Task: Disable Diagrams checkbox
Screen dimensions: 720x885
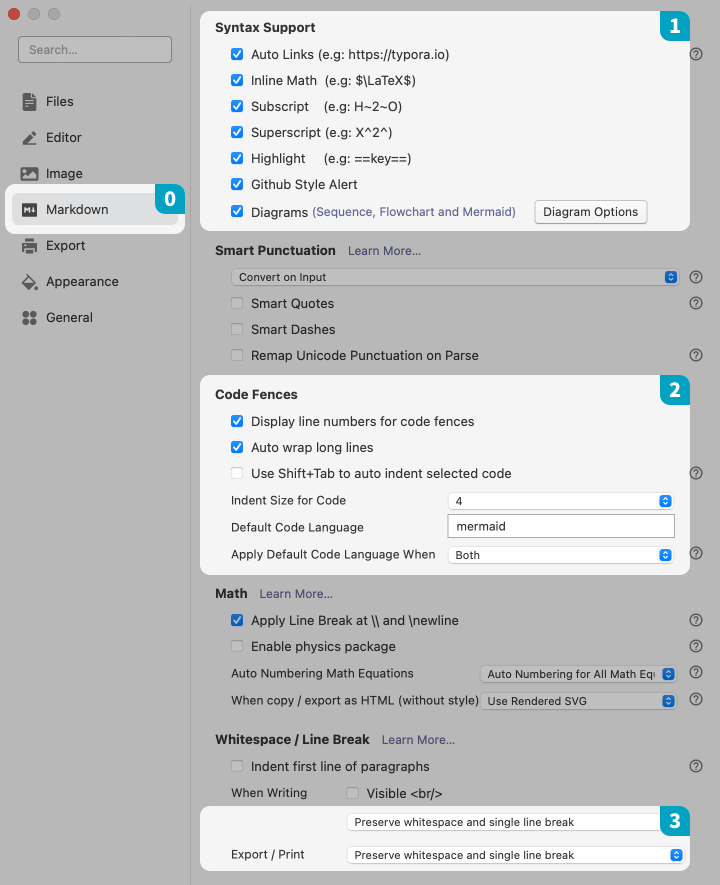Action: click(x=237, y=211)
